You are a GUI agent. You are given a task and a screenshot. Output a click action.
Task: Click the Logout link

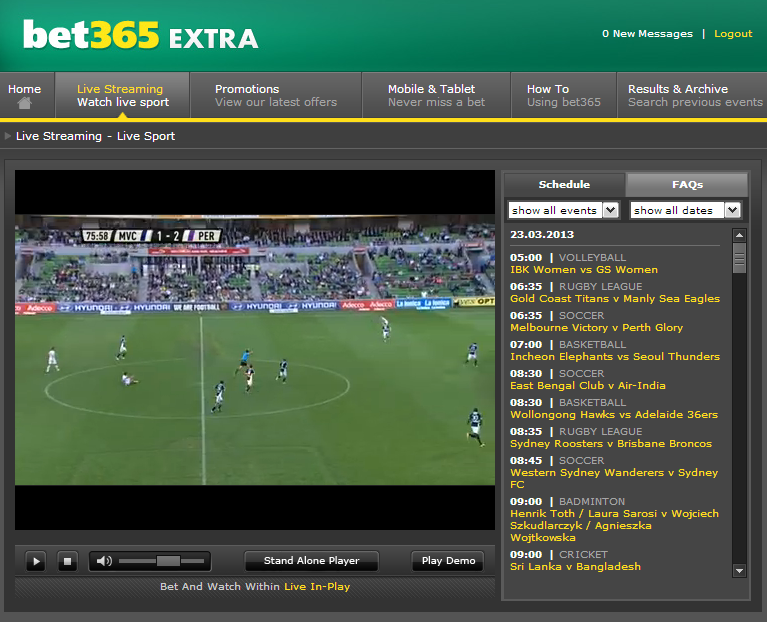click(733, 34)
